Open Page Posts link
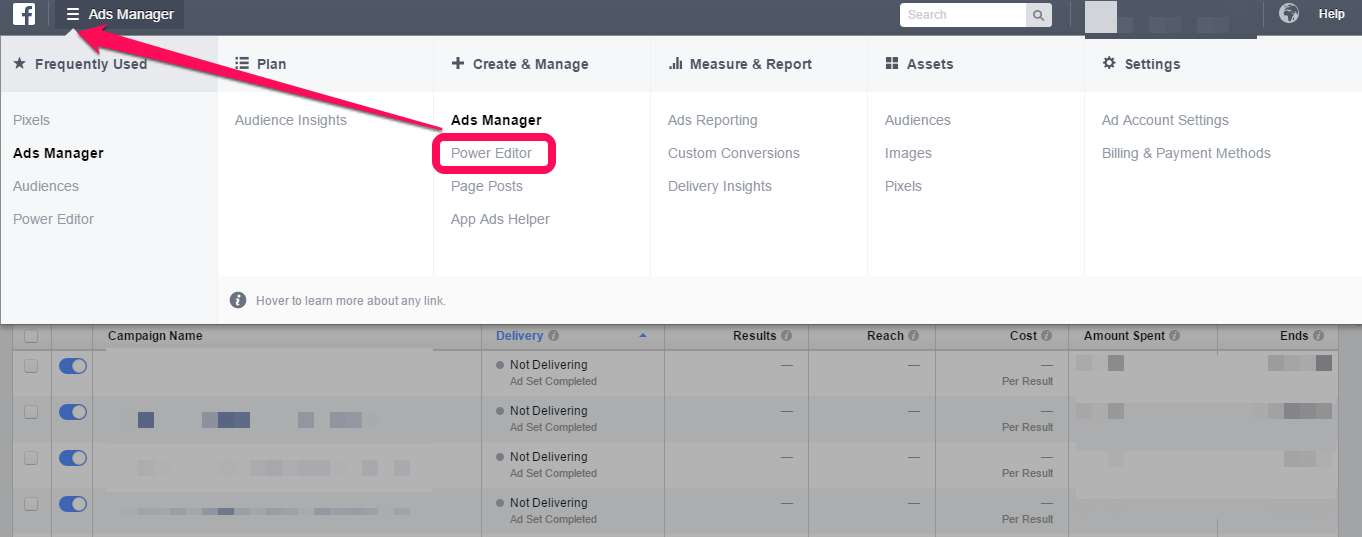The width and height of the screenshot is (1362, 537). [x=487, y=186]
